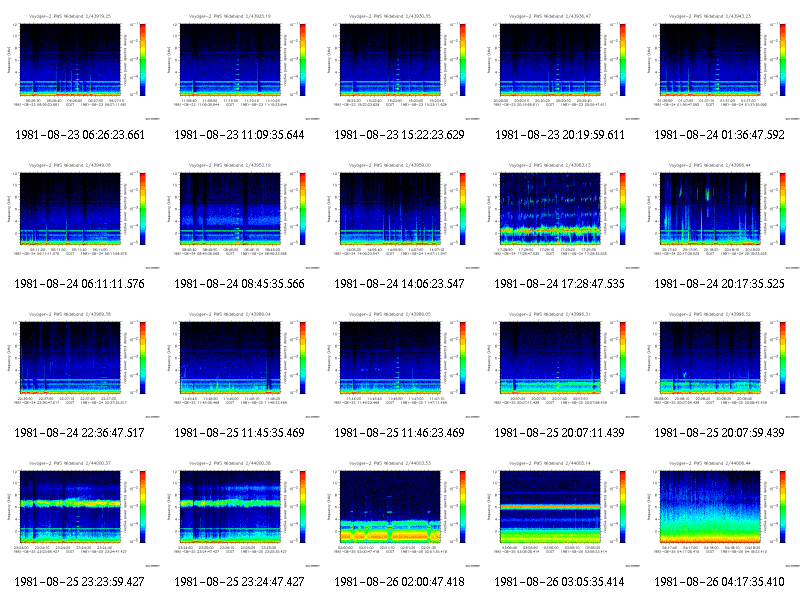
Task: Click caption text 1981-08-24 14:06:23.547
Action: (399, 284)
